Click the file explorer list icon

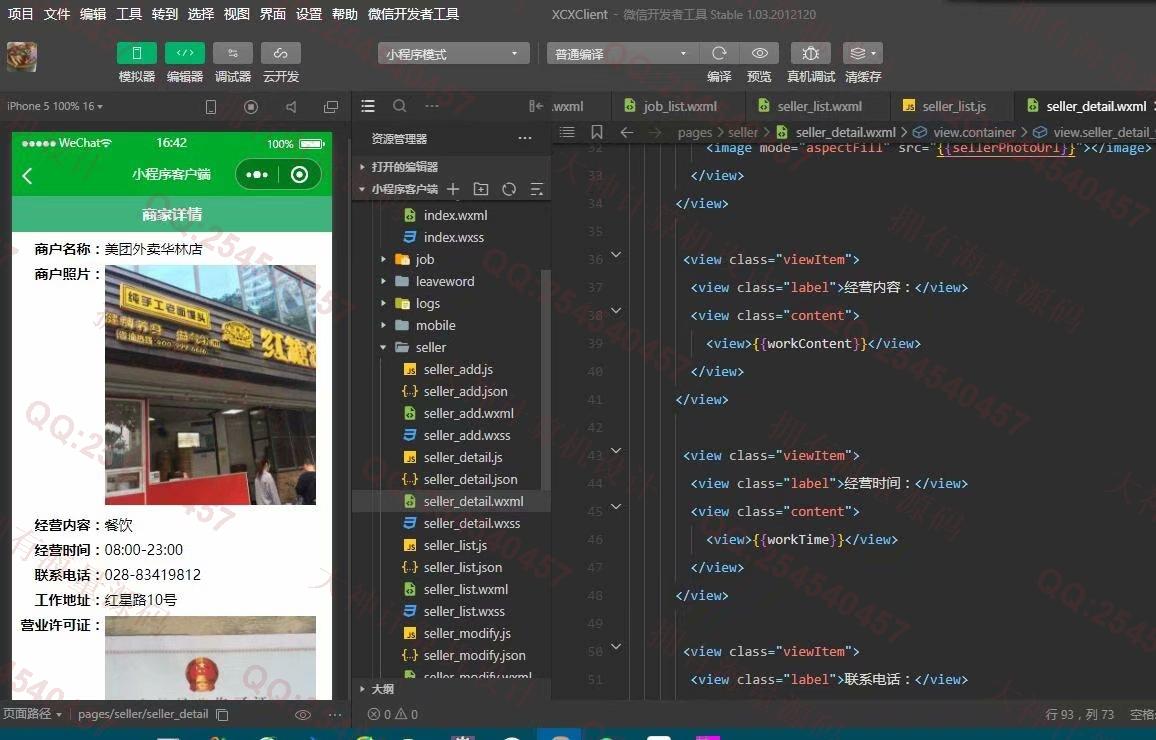tap(368, 106)
